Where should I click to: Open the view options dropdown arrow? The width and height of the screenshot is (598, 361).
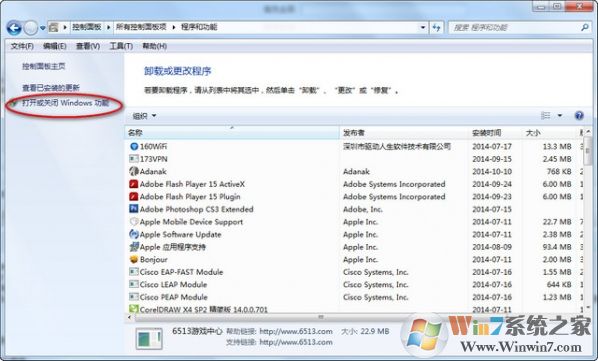(560, 116)
